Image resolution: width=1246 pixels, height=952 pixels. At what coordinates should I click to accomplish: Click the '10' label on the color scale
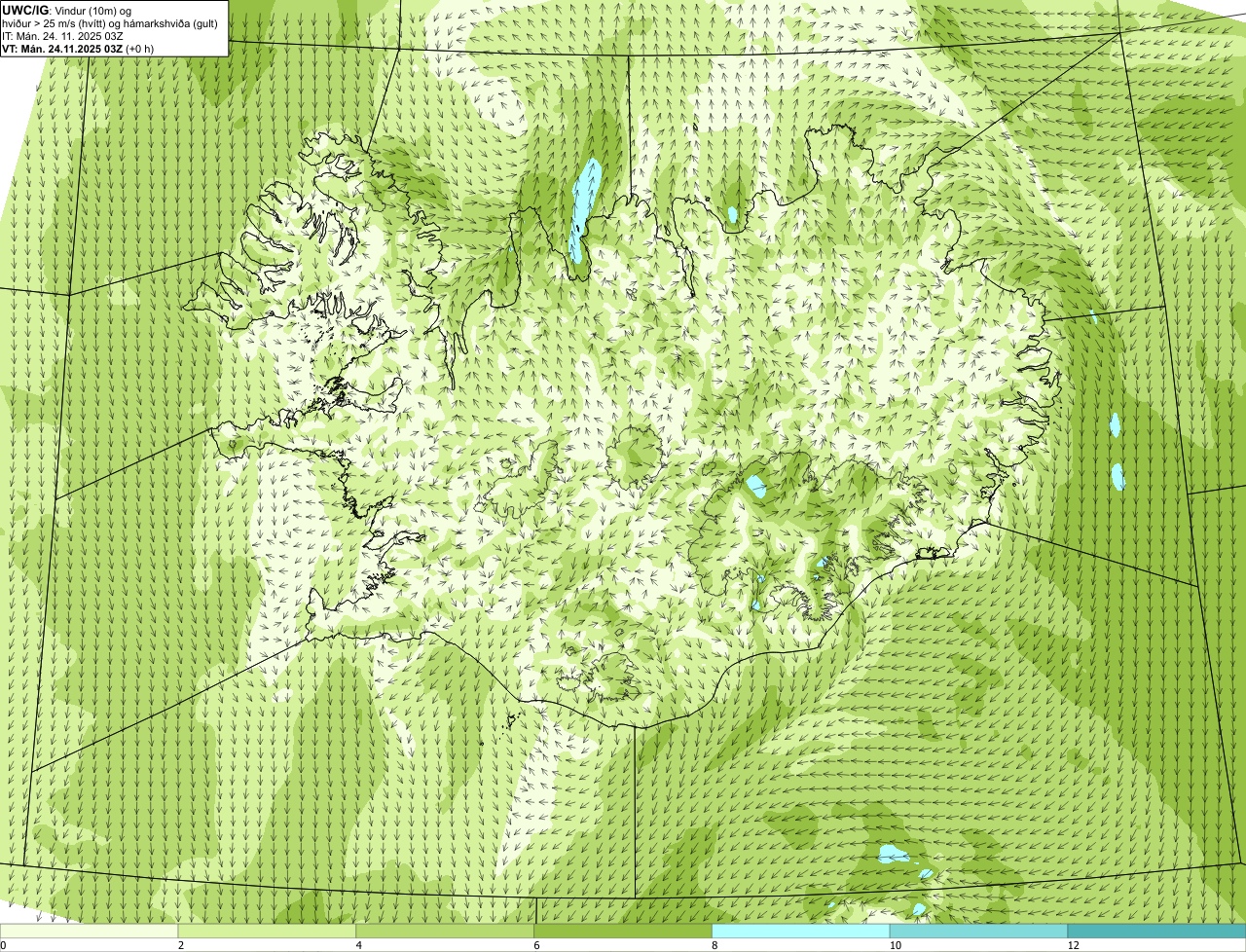point(894,945)
